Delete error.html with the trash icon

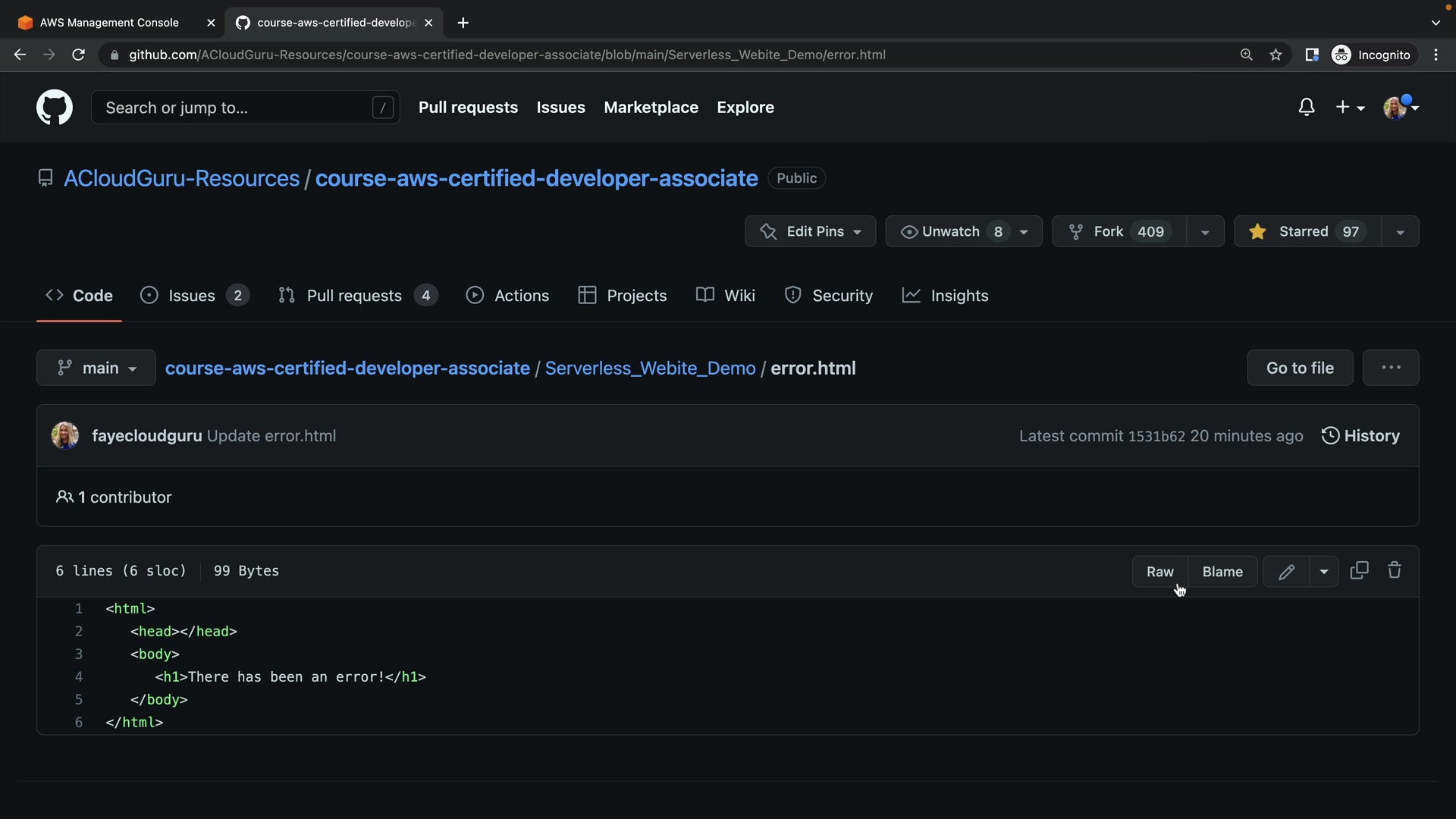(1395, 570)
